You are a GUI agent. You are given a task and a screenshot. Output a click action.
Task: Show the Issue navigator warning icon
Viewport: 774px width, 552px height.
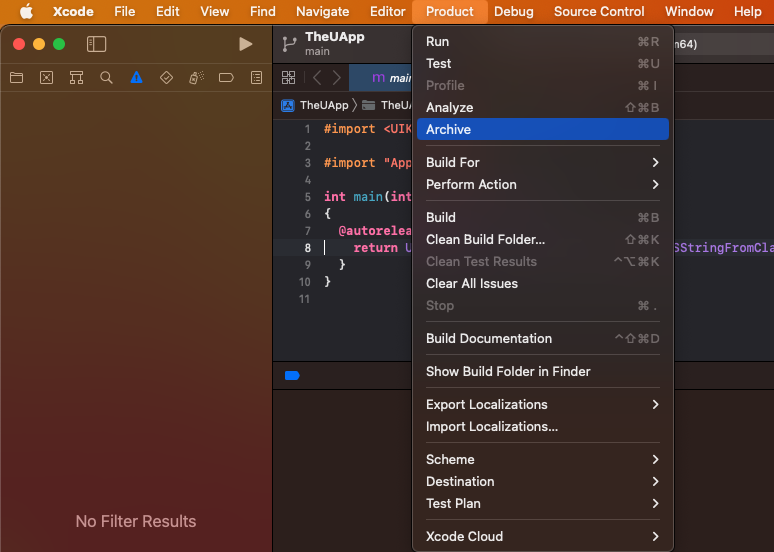coord(136,77)
